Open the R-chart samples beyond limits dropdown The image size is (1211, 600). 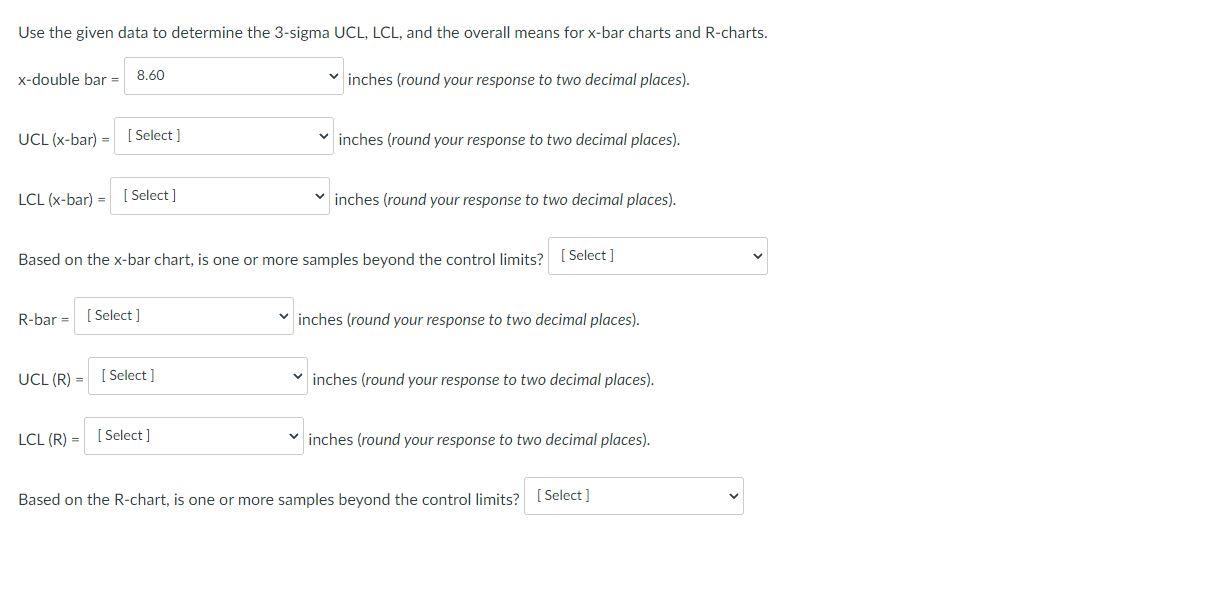click(632, 495)
